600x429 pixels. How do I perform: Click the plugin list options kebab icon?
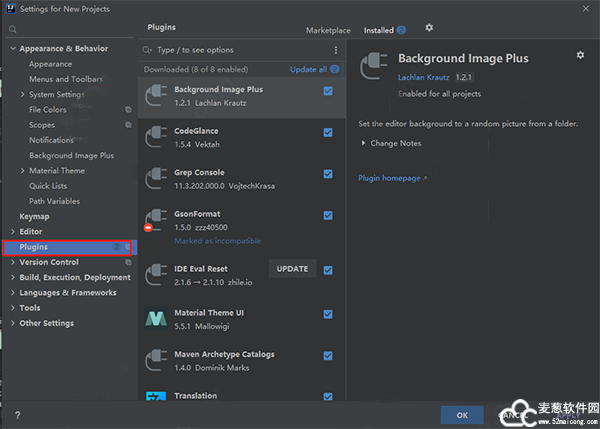coord(335,50)
